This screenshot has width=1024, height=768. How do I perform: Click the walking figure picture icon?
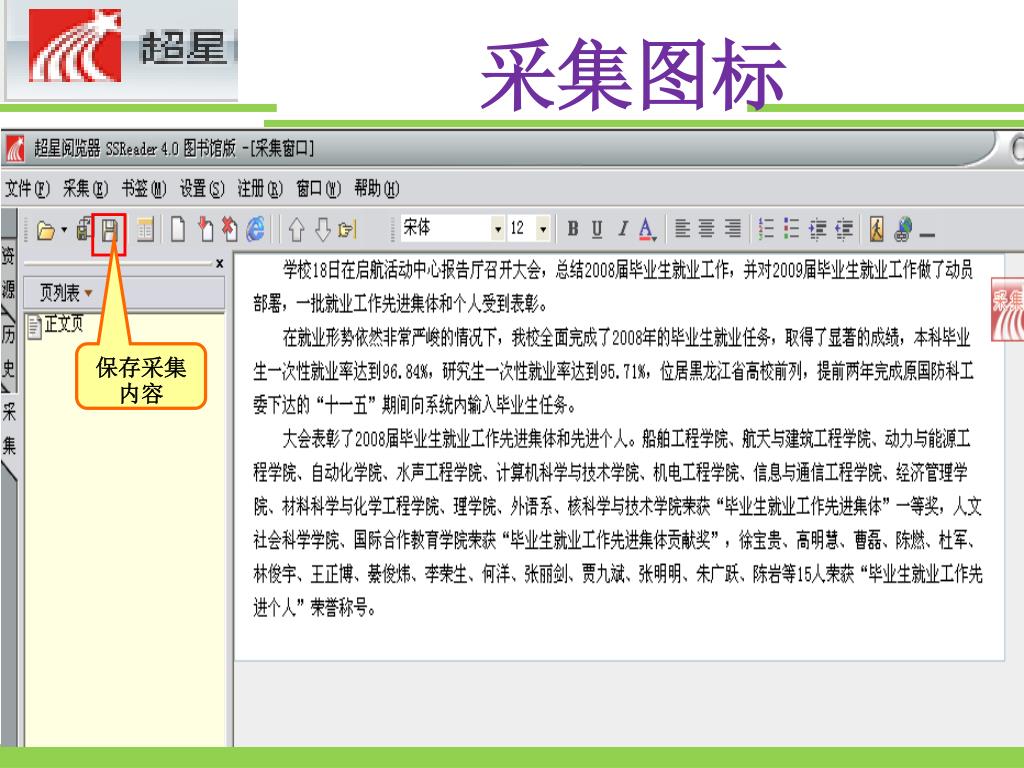[876, 229]
